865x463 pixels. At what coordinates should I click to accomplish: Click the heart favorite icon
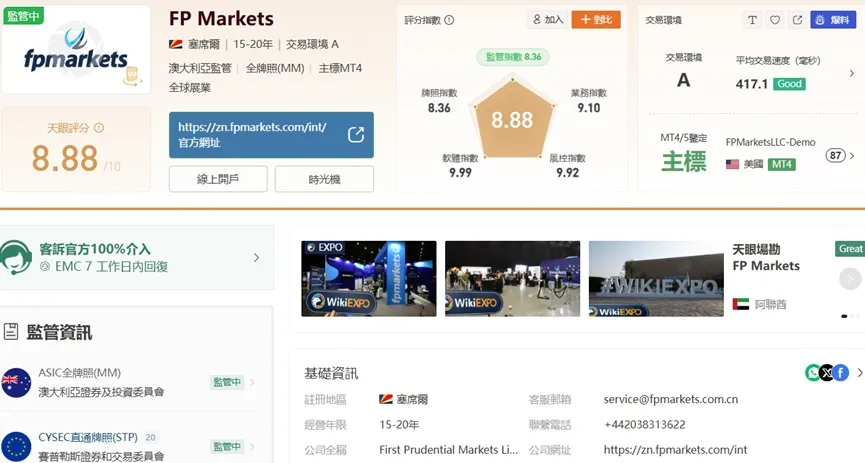pyautogui.click(x=775, y=20)
